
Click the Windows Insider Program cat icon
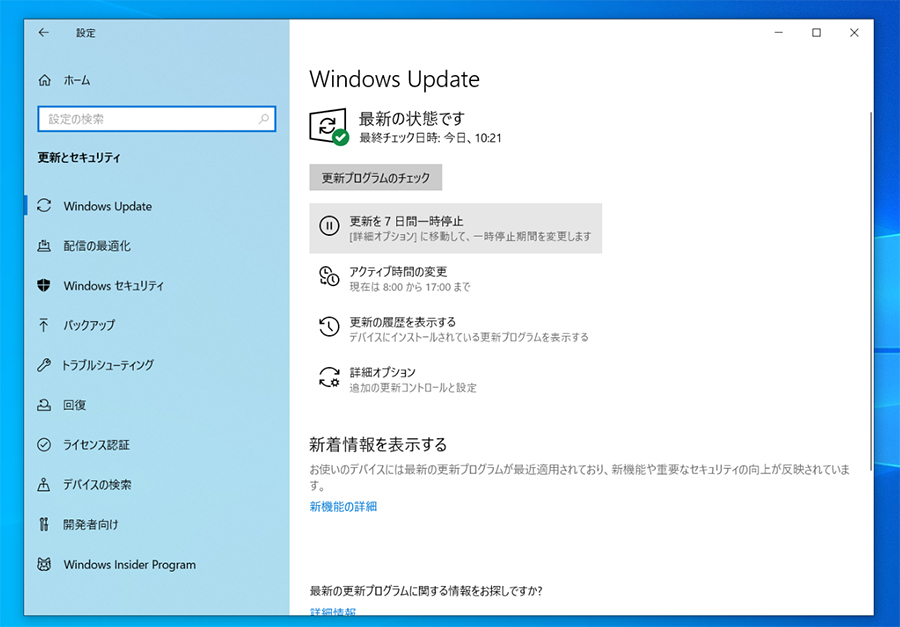44,564
